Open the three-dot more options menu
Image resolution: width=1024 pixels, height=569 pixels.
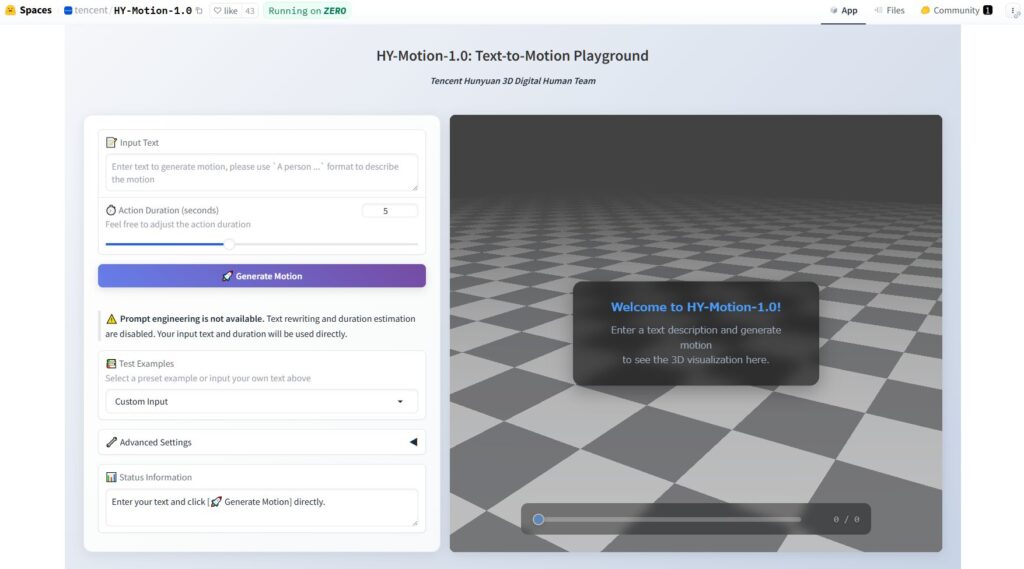[1013, 11]
